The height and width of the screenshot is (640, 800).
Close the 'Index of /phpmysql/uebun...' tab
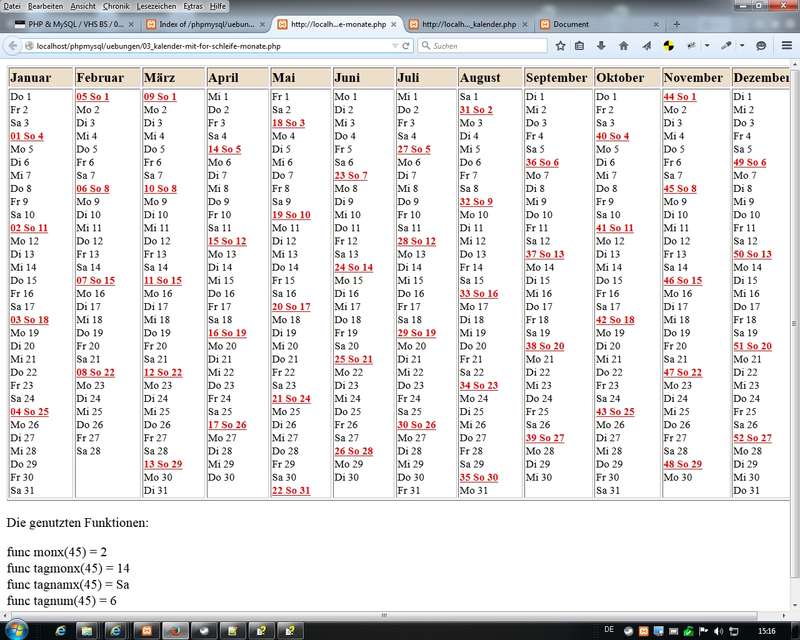tap(262, 24)
